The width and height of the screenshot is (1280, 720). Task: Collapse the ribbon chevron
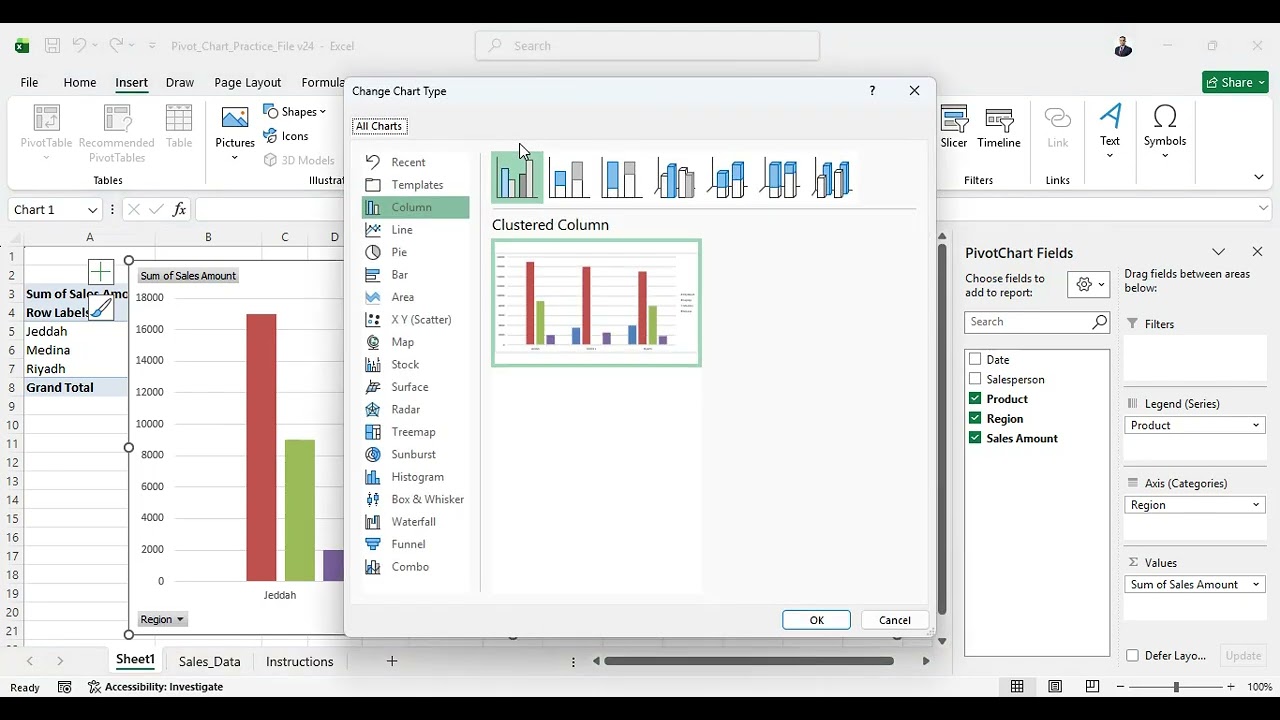click(x=1258, y=177)
